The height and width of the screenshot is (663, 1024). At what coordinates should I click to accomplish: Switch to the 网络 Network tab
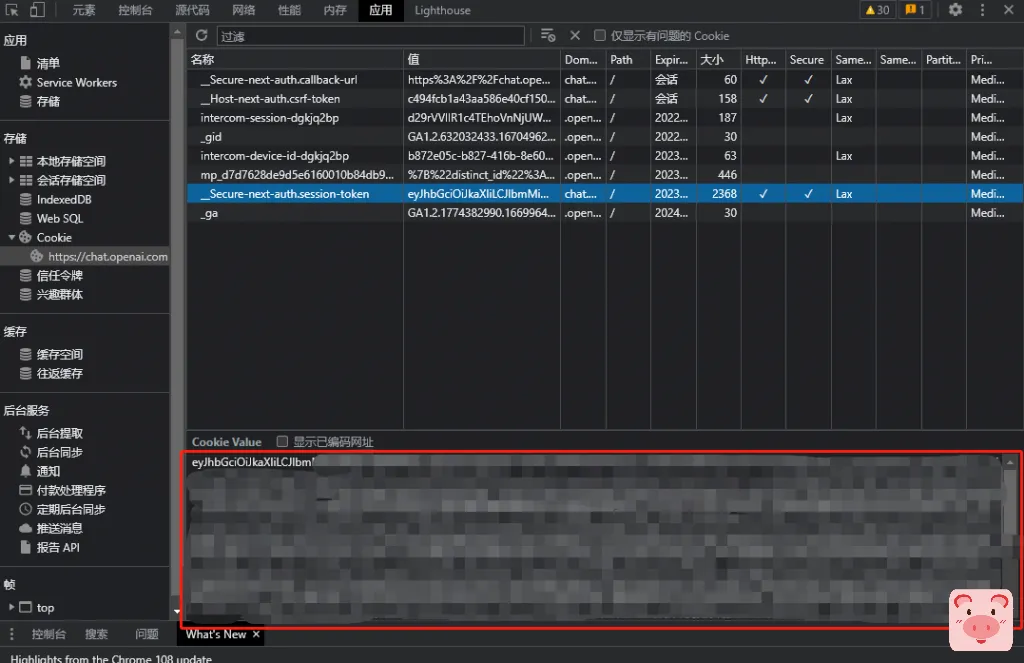[x=244, y=10]
